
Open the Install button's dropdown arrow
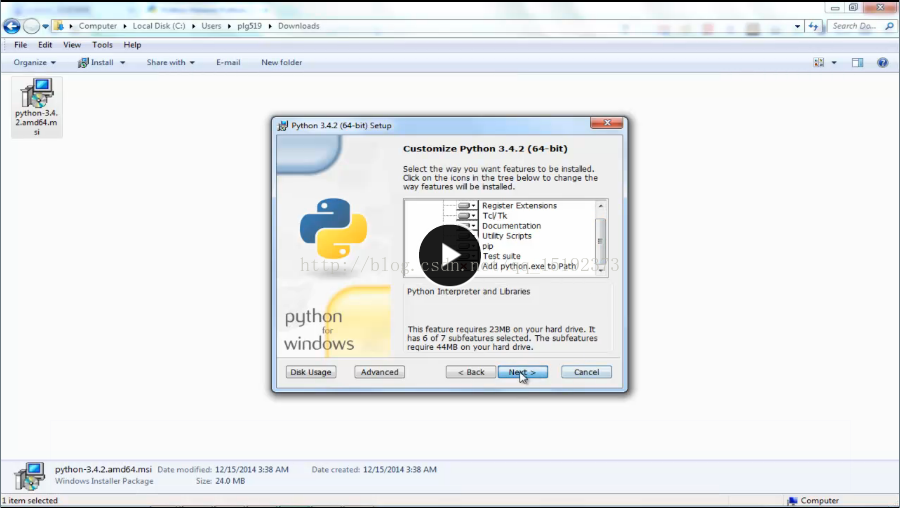point(122,63)
